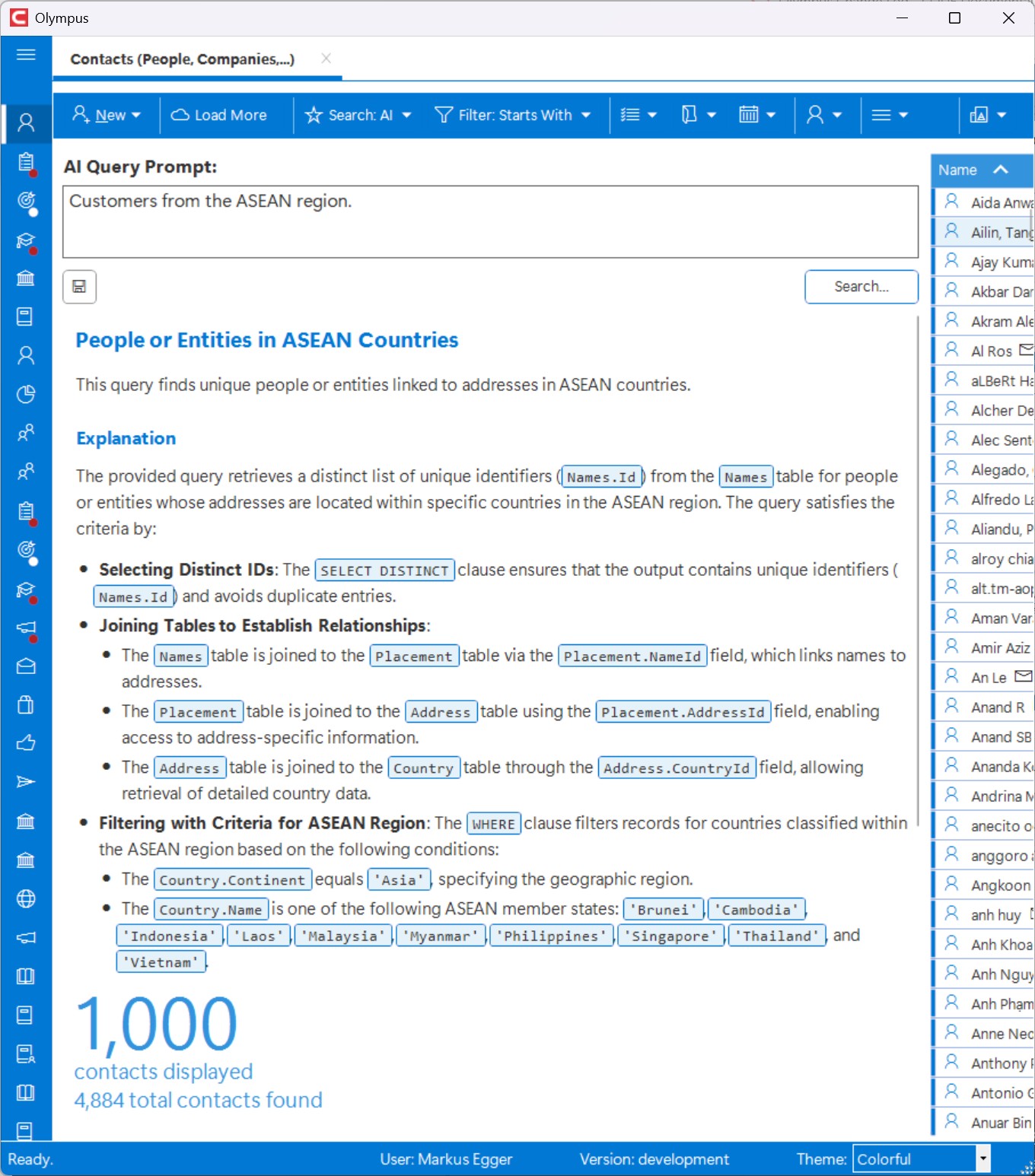Select contact alroy chia row
1035x1176 pixels.
click(983, 558)
